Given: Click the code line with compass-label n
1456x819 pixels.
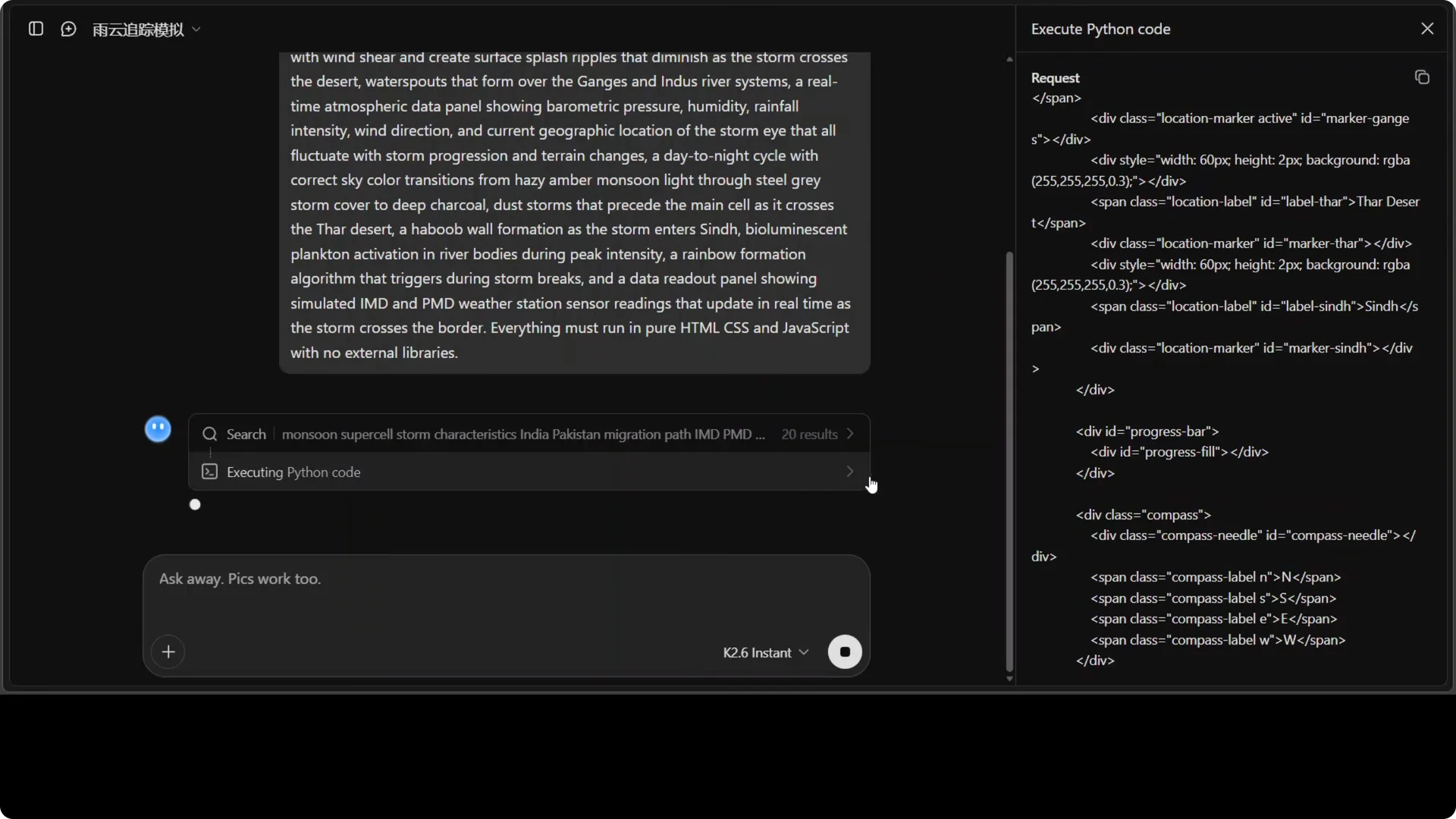Looking at the screenshot, I should pos(1216,577).
